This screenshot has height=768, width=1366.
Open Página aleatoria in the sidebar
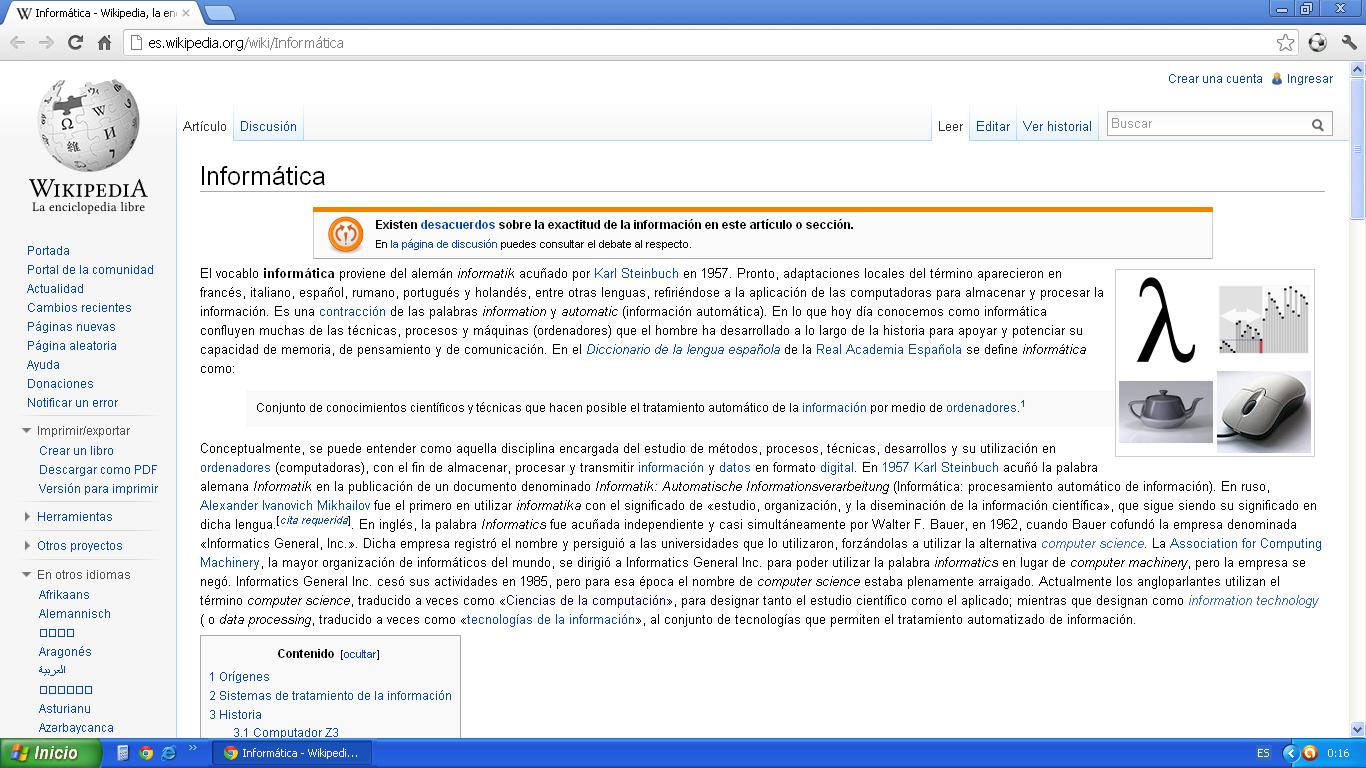[72, 346]
